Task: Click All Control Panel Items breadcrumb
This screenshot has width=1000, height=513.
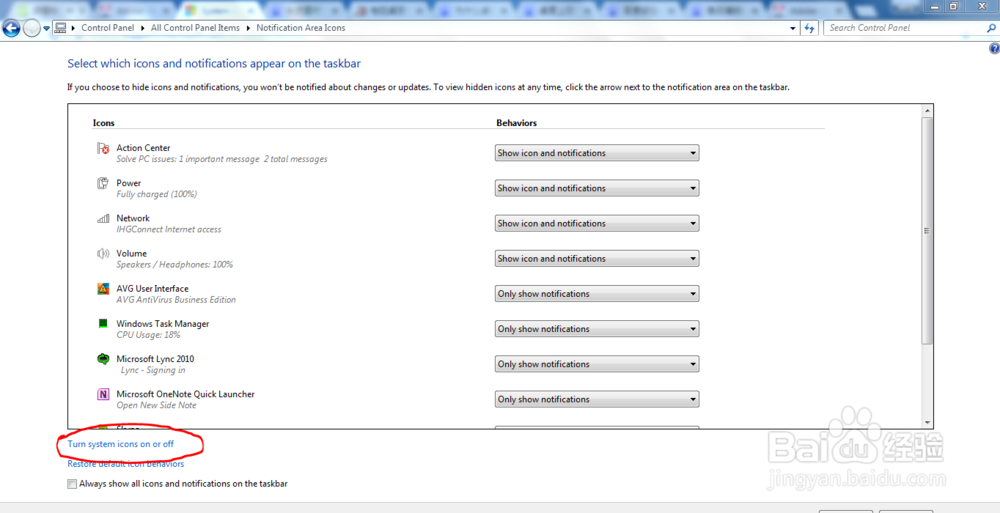Action: tap(195, 28)
